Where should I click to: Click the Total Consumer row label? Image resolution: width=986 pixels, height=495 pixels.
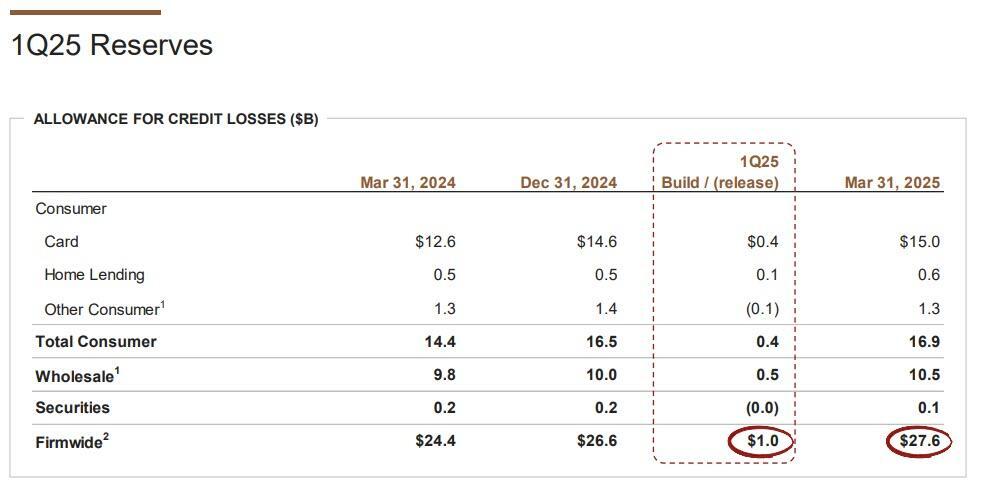(96, 342)
